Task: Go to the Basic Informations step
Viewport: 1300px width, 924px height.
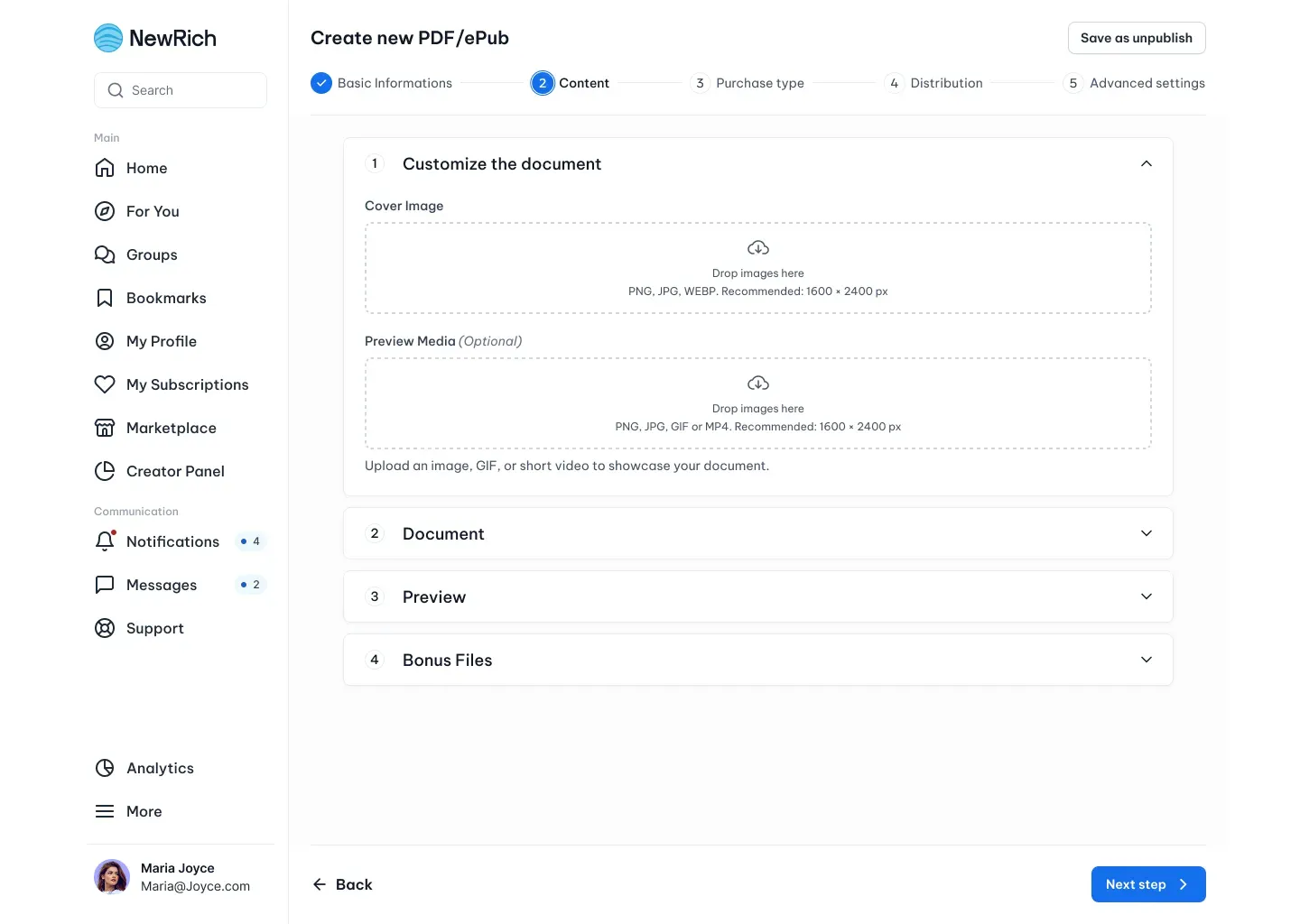Action: pos(395,83)
